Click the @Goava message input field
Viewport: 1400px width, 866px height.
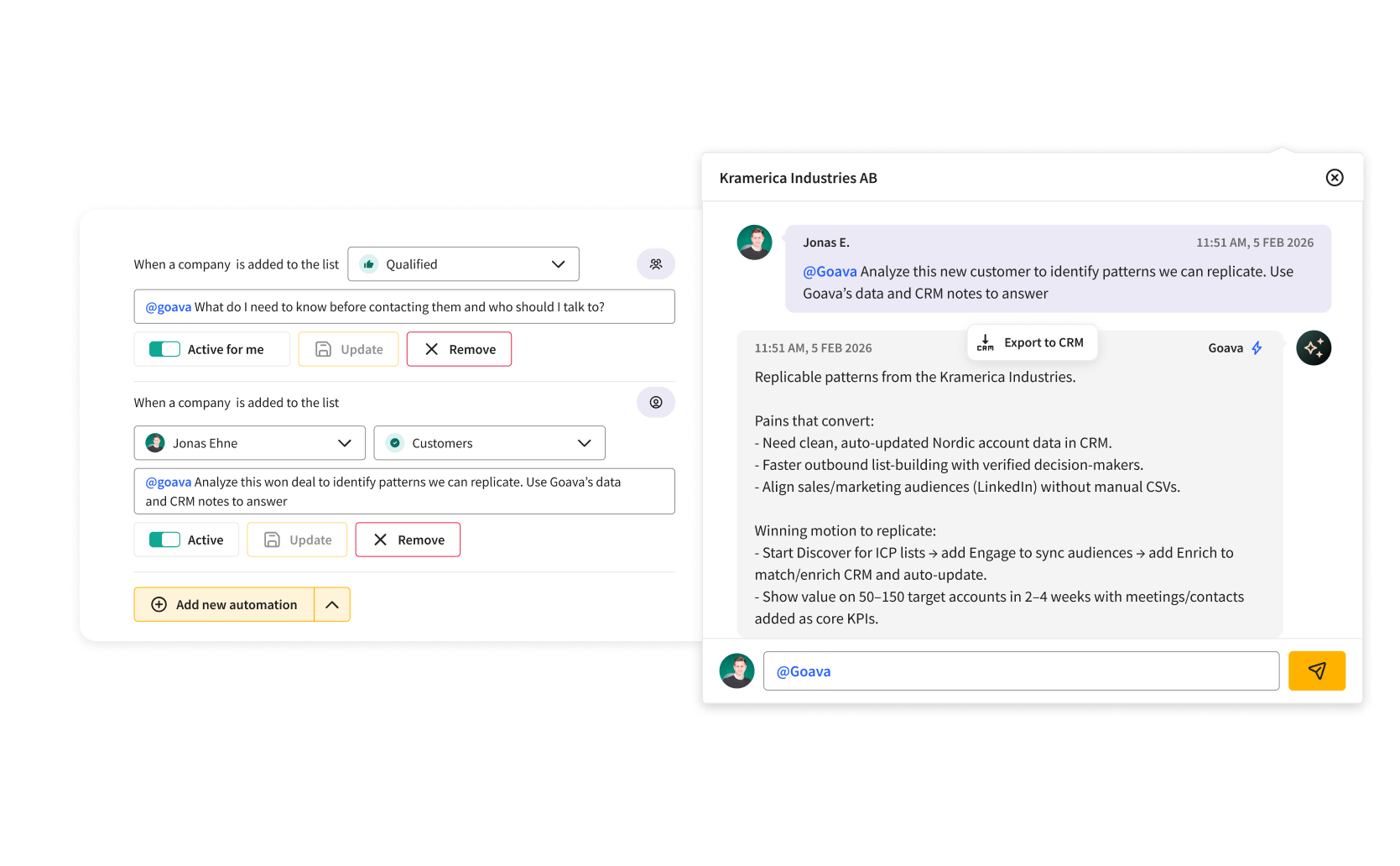pyautogui.click(x=1020, y=671)
